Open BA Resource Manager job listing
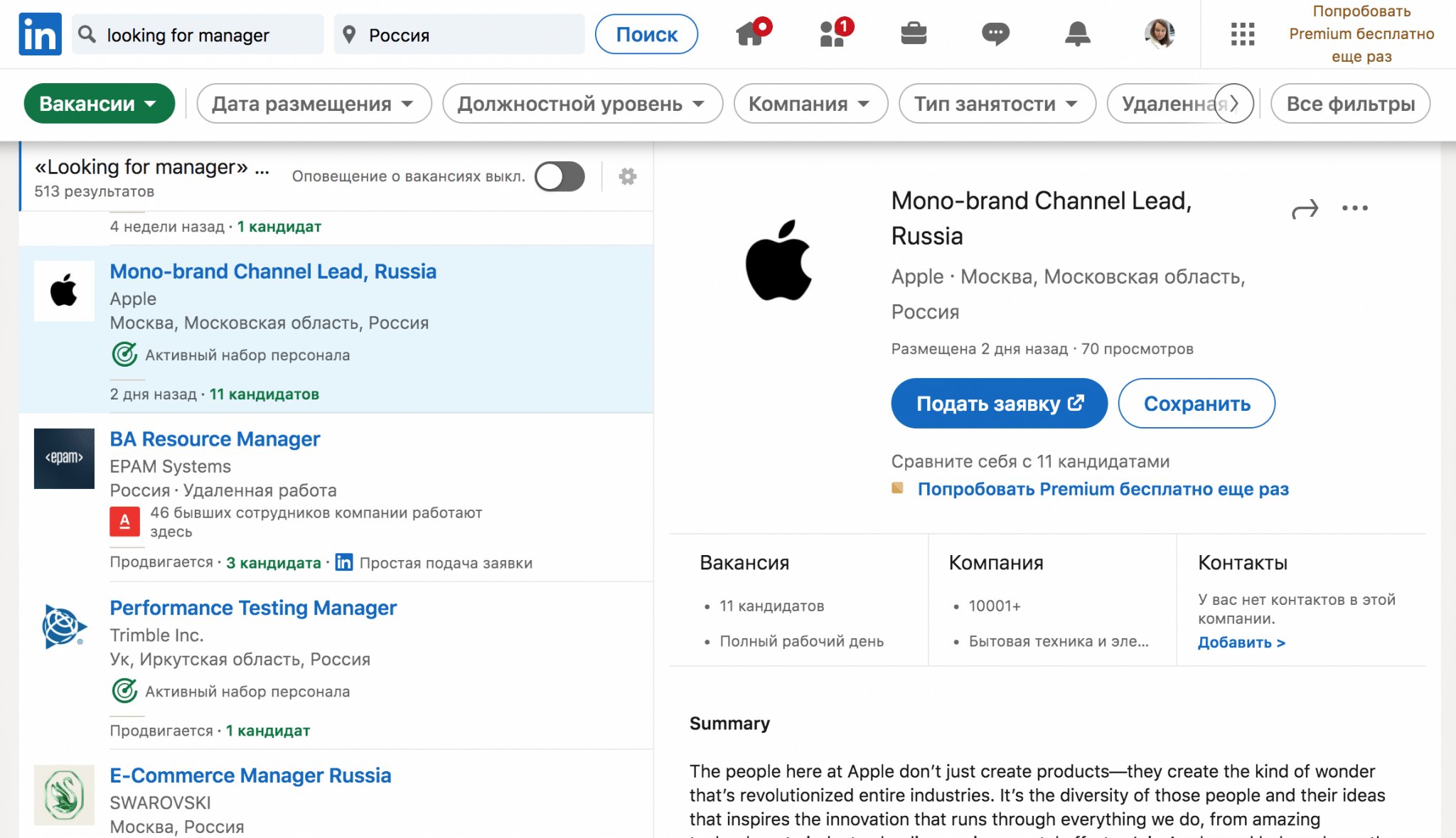This screenshot has height=838, width=1456. click(215, 439)
